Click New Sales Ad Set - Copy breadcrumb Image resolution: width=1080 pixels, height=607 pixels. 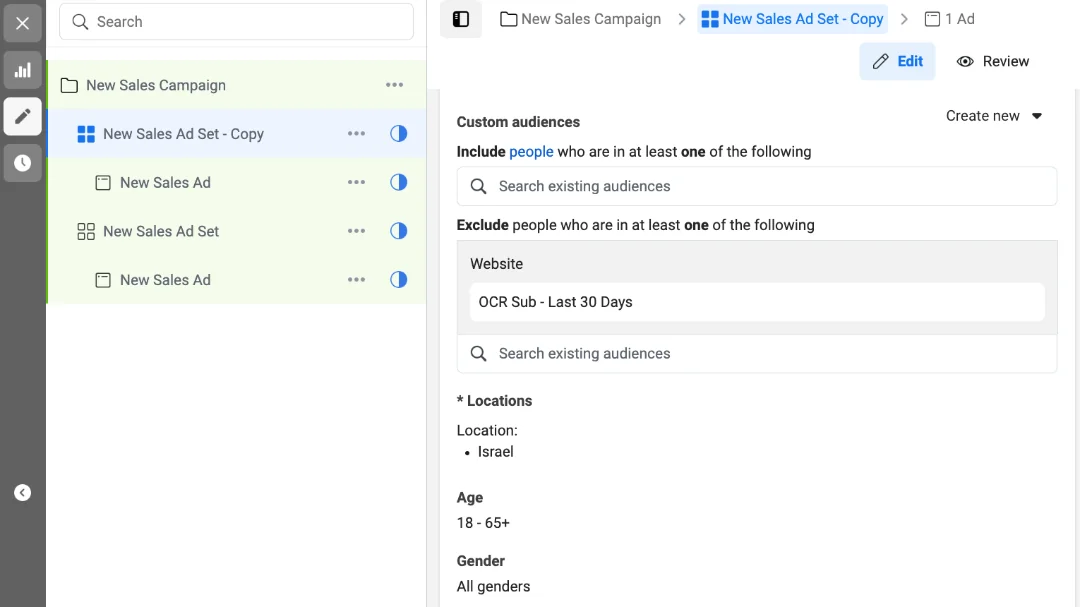coord(792,19)
